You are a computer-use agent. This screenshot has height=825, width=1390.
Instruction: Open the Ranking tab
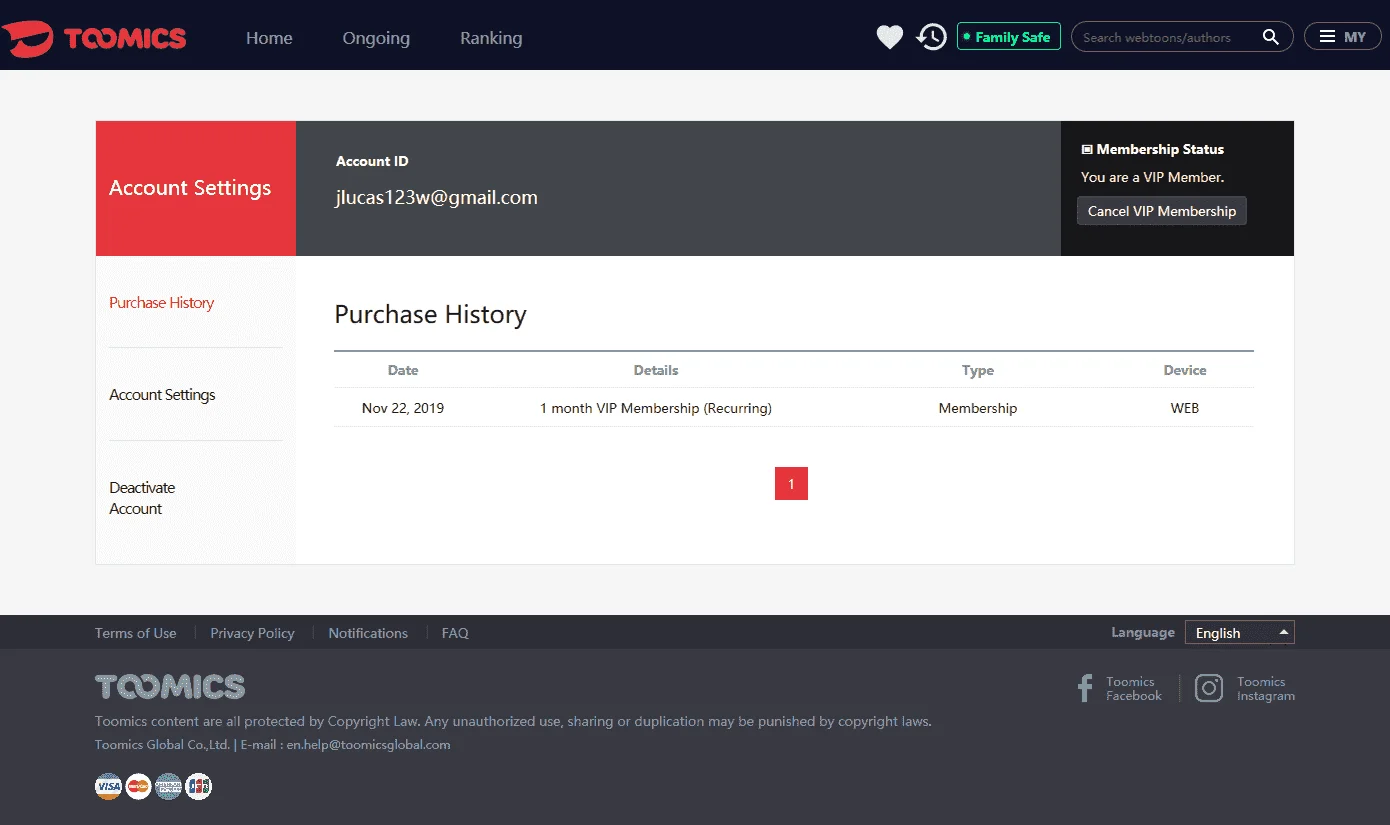pyautogui.click(x=491, y=38)
